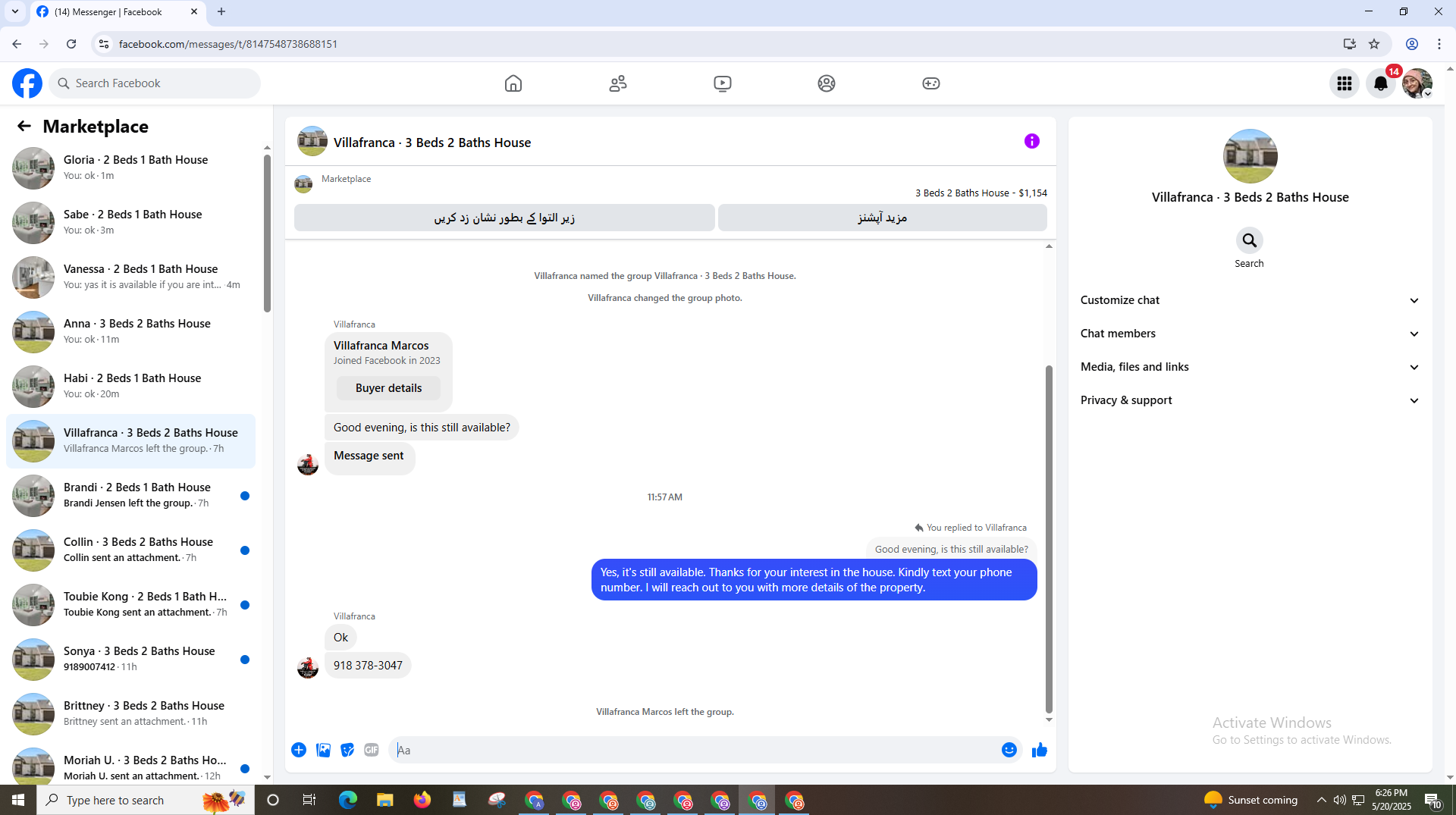Viewport: 1456px width, 815px height.
Task: Open the Gaming icon in top navigation
Action: pyautogui.click(x=931, y=83)
